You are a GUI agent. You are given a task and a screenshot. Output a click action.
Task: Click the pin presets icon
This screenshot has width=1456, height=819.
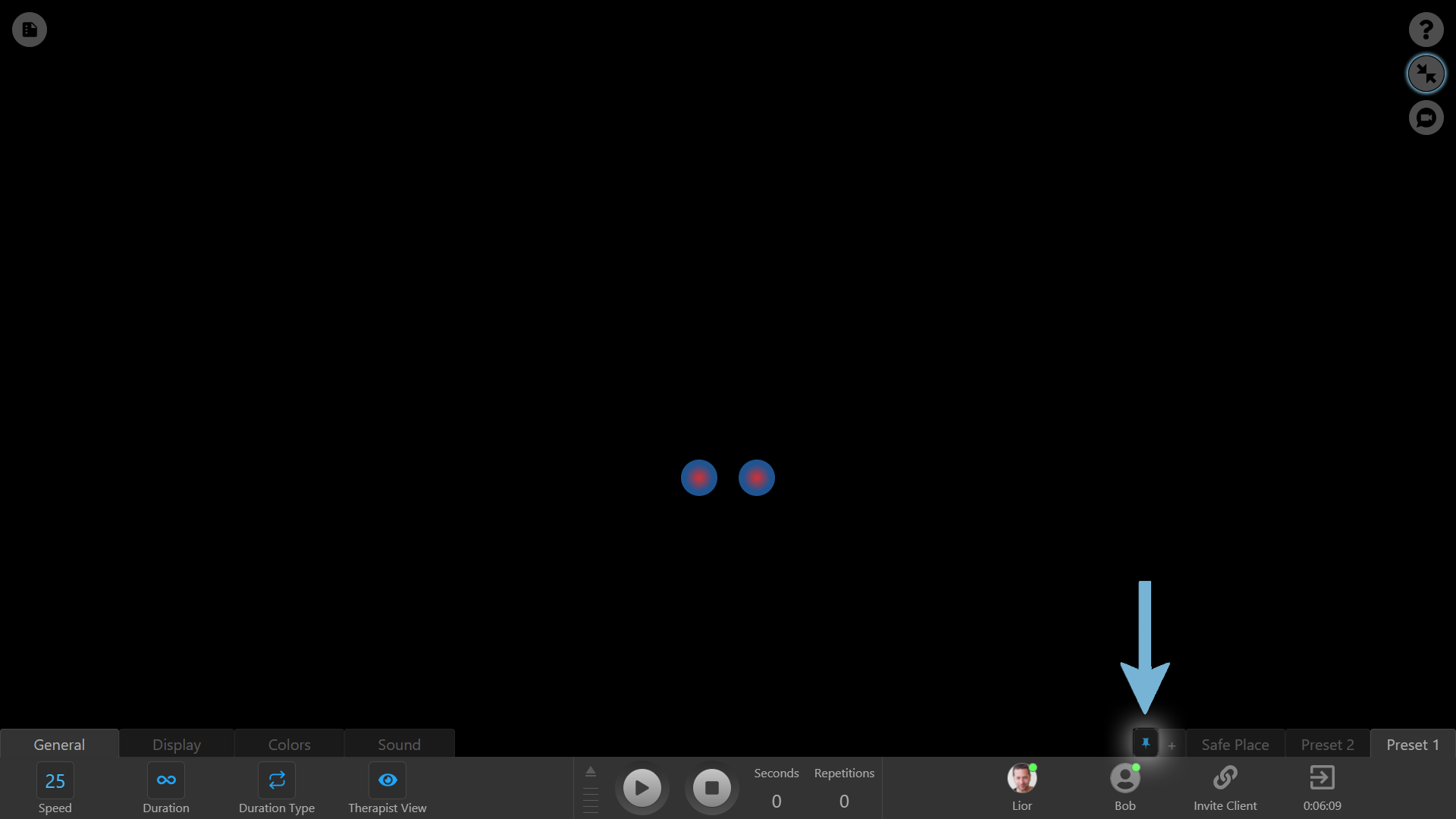[1145, 744]
